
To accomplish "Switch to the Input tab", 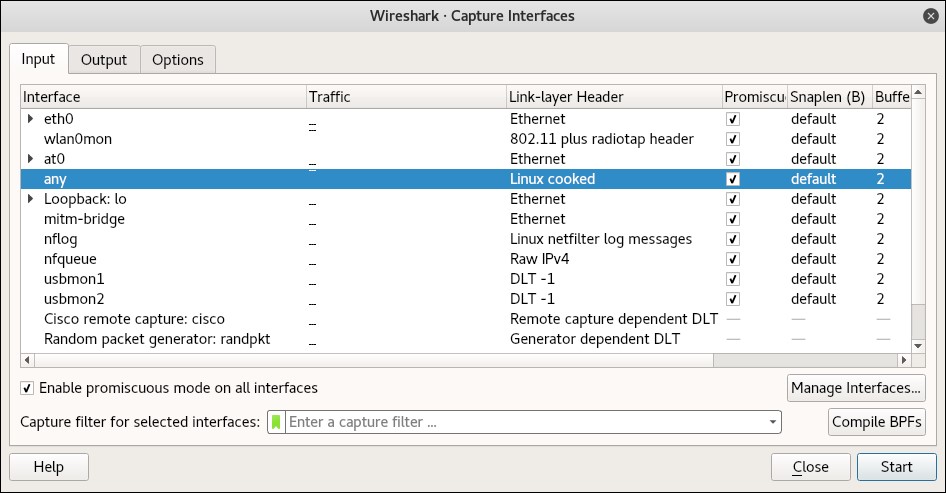I will coord(38,59).
